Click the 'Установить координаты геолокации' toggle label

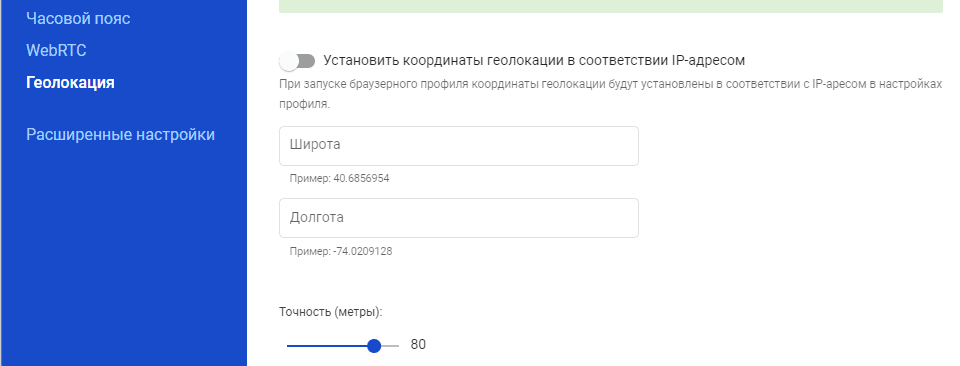(x=534, y=61)
